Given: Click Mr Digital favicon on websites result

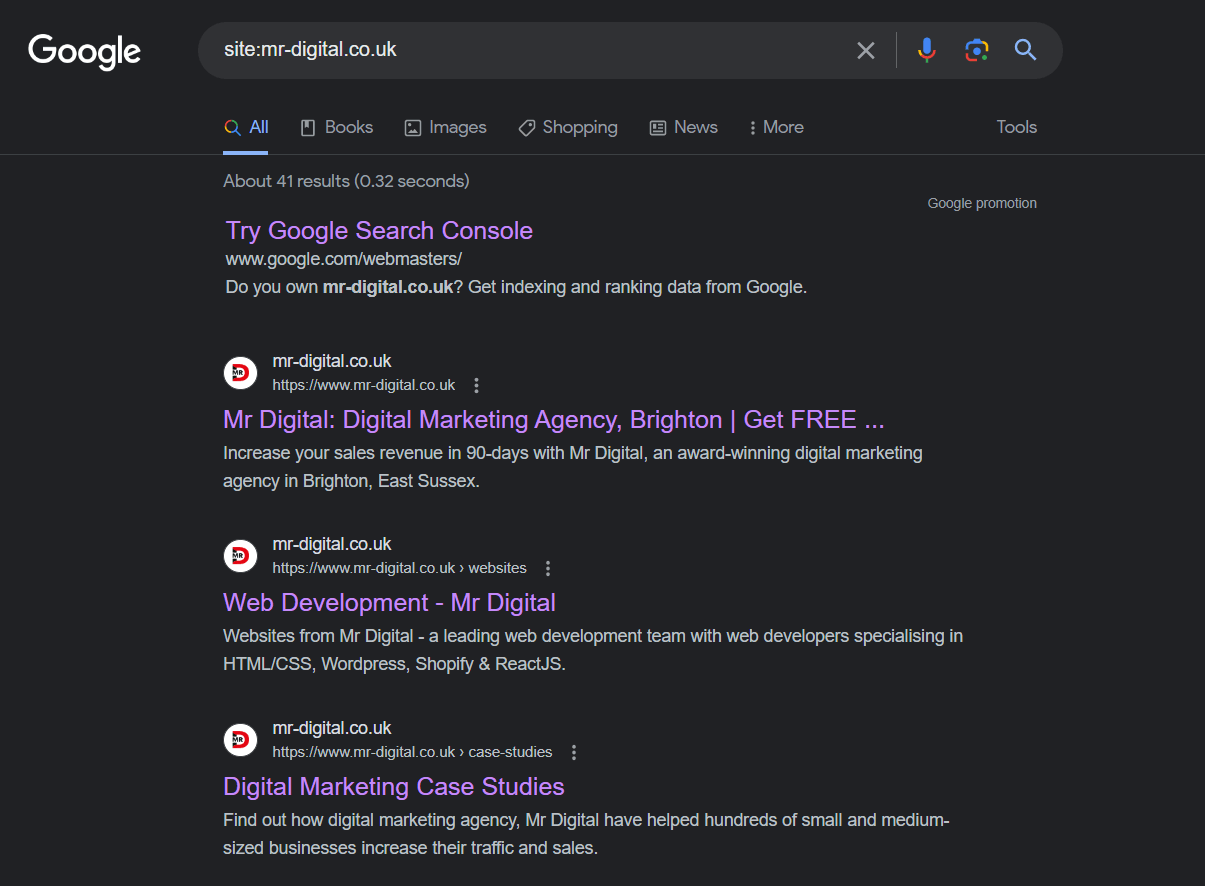Looking at the screenshot, I should point(240,556).
